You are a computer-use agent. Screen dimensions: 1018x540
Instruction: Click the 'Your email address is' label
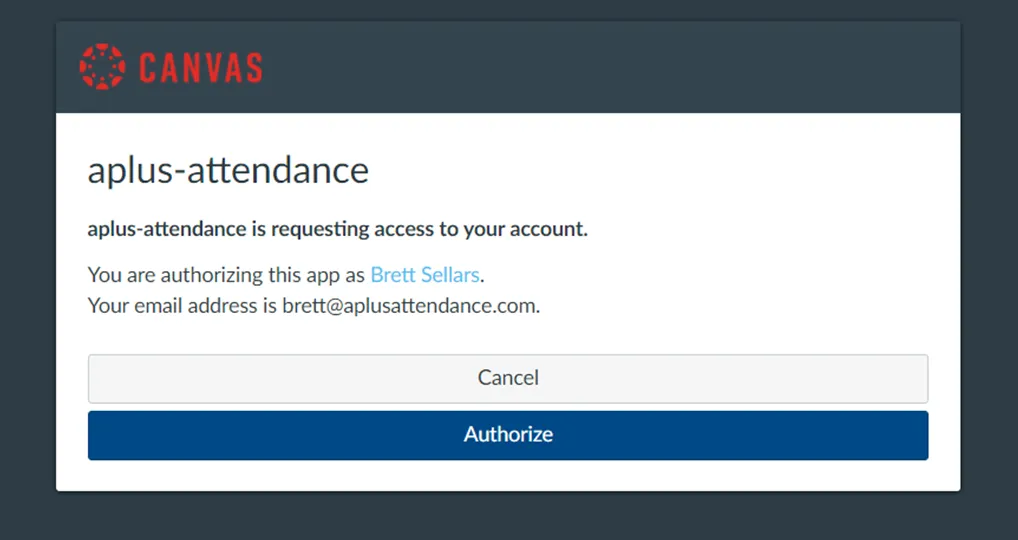click(182, 305)
